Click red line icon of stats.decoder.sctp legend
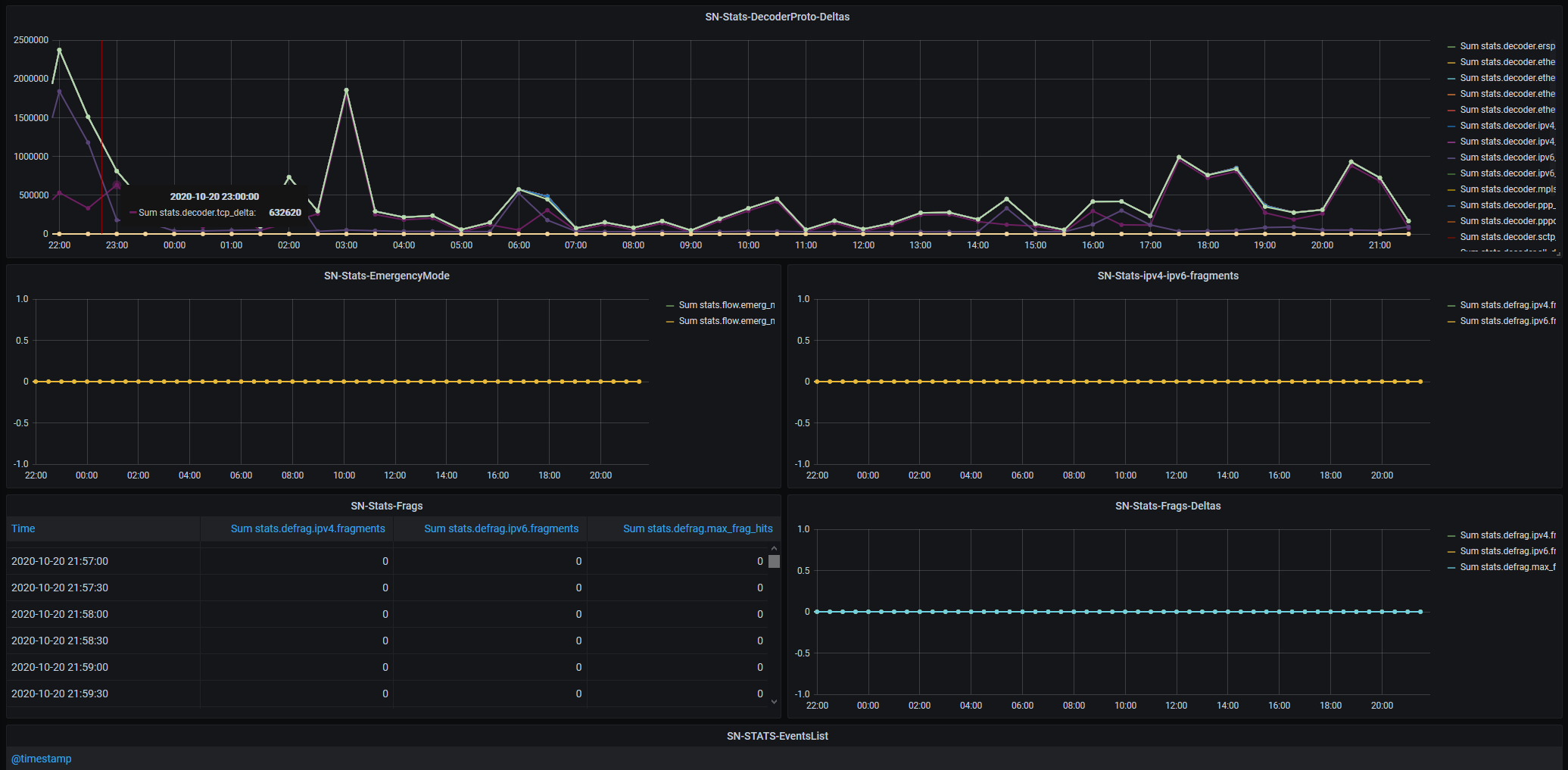The image size is (1568, 770). point(1451,238)
